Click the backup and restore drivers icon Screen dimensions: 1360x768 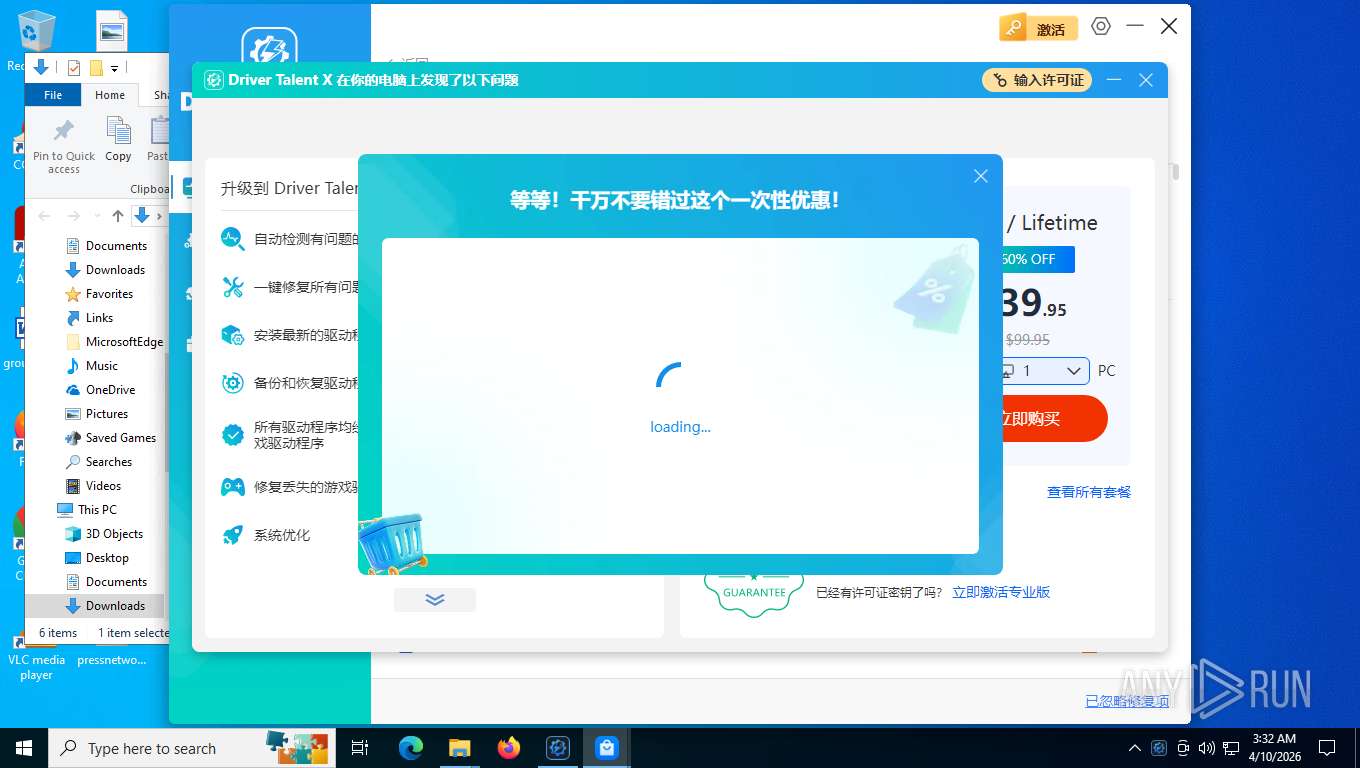233,383
